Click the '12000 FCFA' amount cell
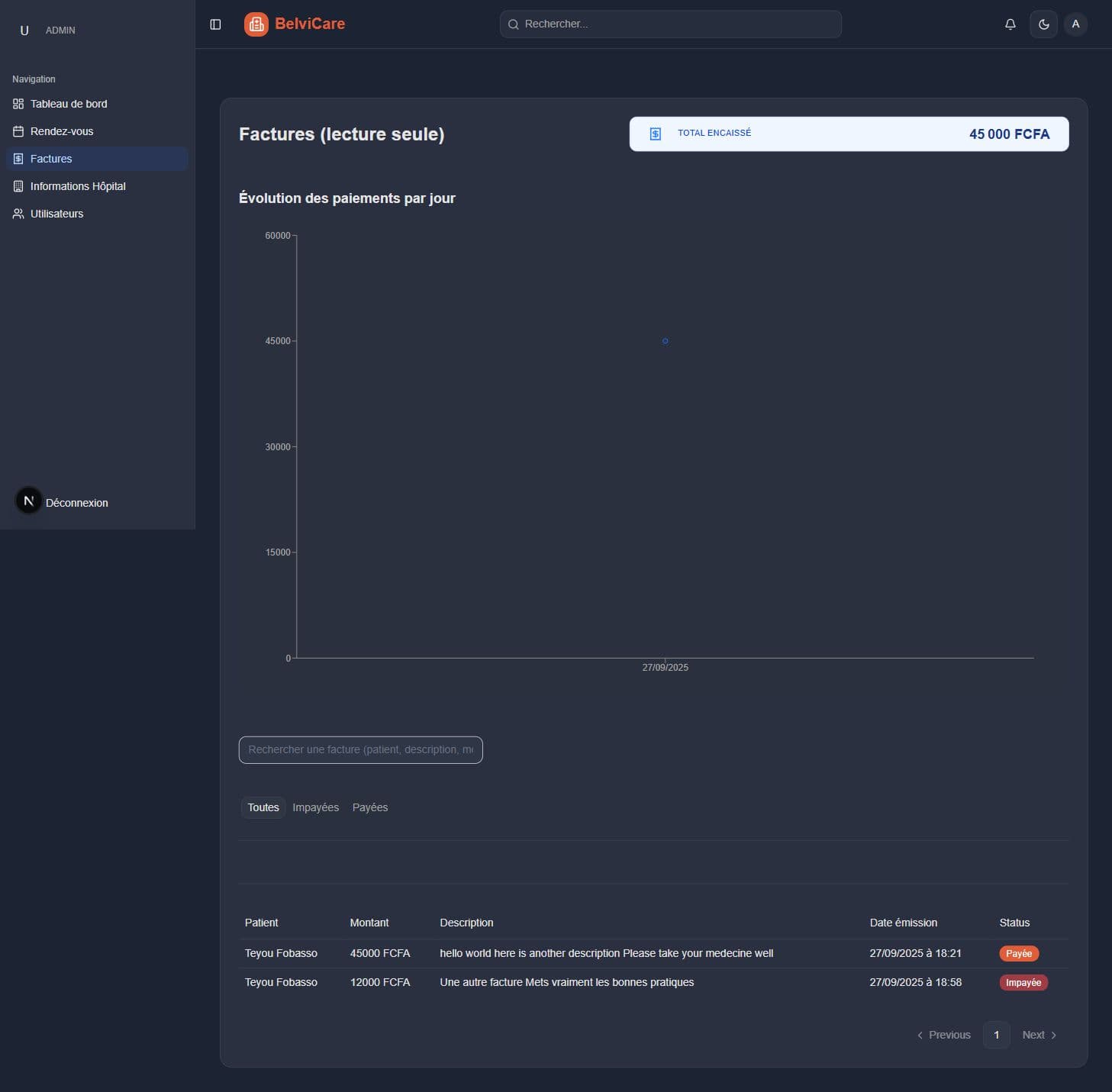The width and height of the screenshot is (1112, 1092). coord(380,982)
